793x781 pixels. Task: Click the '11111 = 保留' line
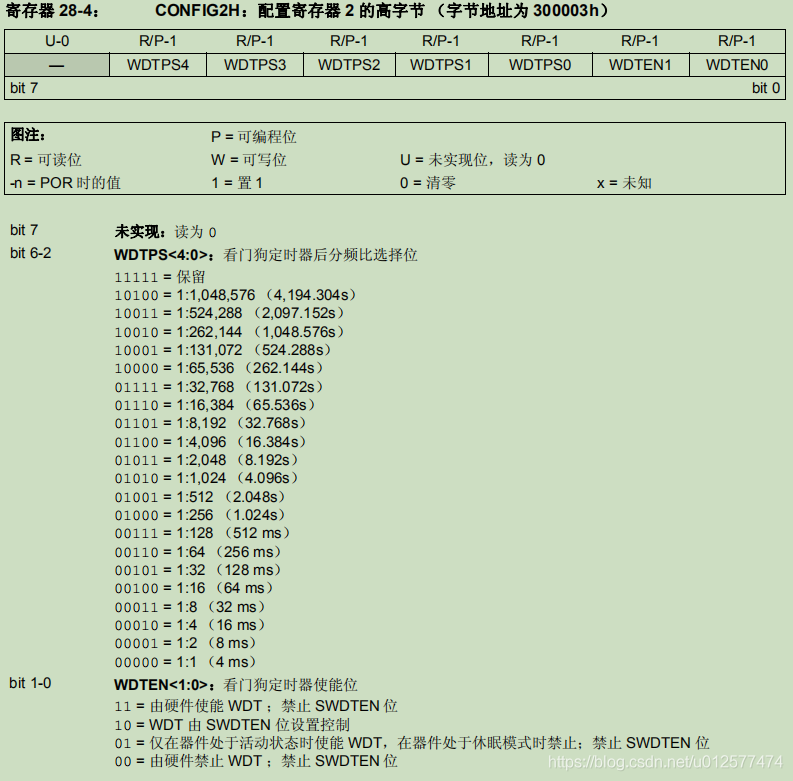coord(160,277)
